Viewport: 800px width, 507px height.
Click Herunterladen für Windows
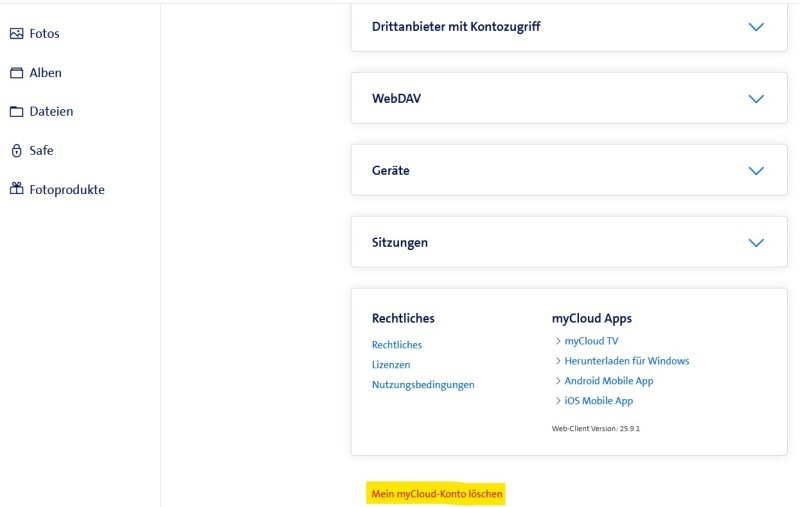point(626,361)
